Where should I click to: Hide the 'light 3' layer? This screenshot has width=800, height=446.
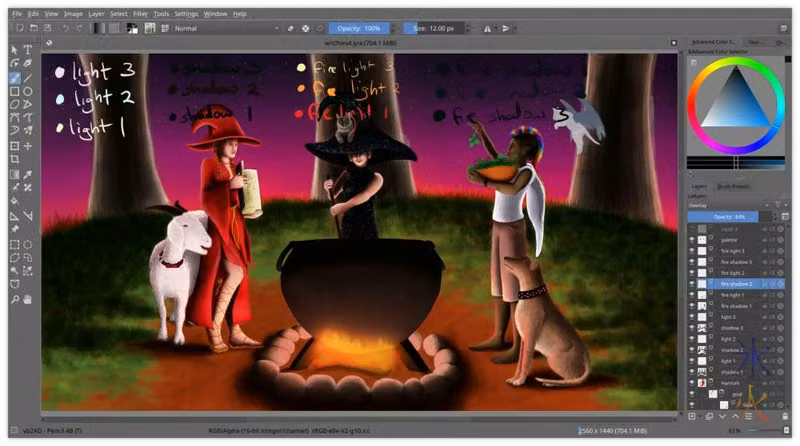click(692, 317)
